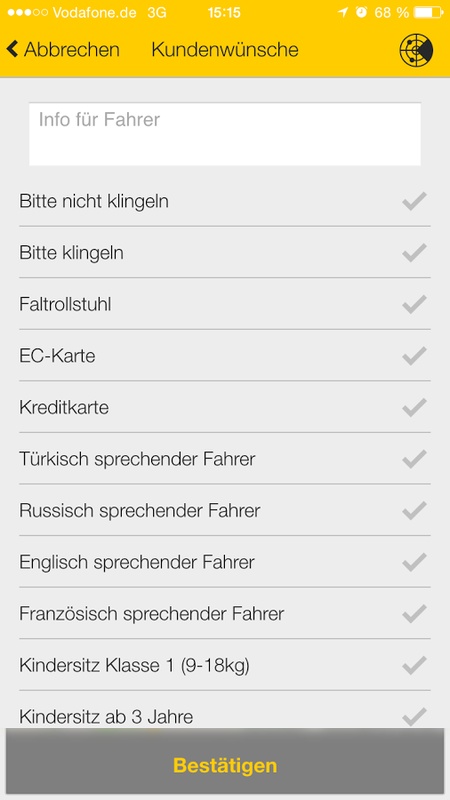The width and height of the screenshot is (450, 800).
Task: Tap the alarm clock status icon
Action: (361, 12)
